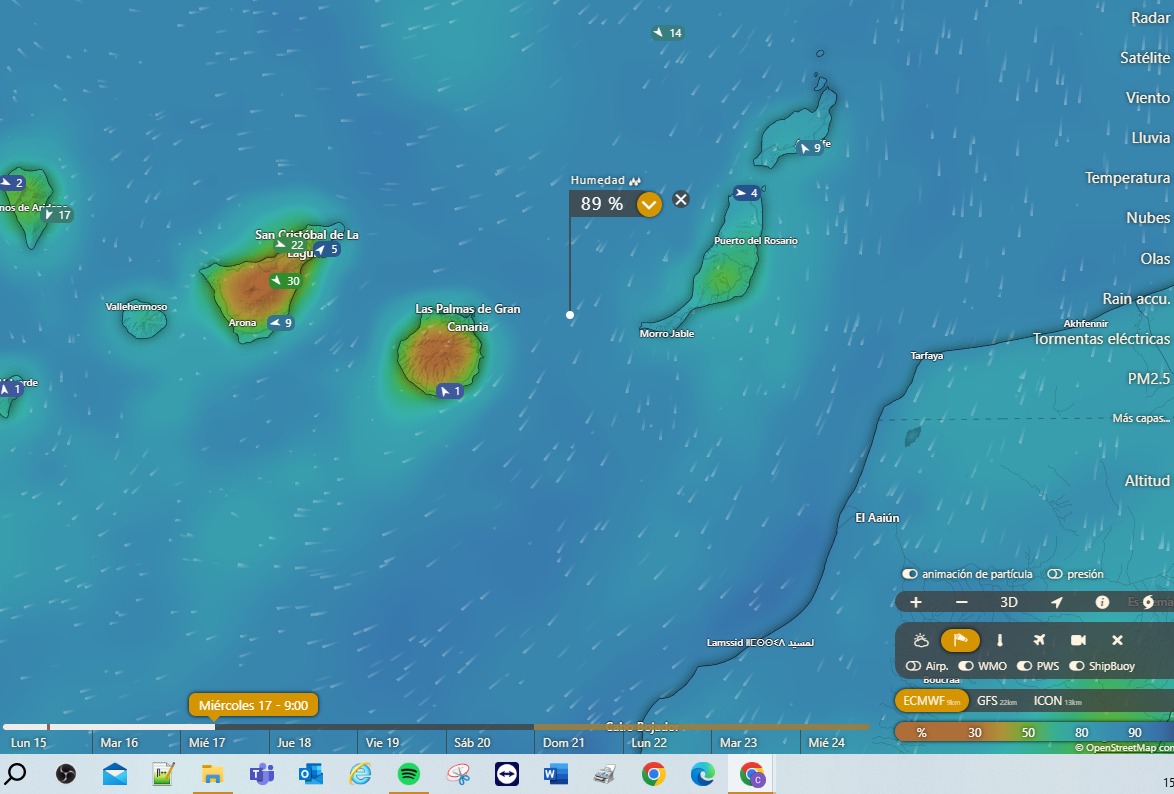Viewport: 1174px width, 794px height.
Task: Show temperature stations thermometer icon
Action: pos(1000,640)
